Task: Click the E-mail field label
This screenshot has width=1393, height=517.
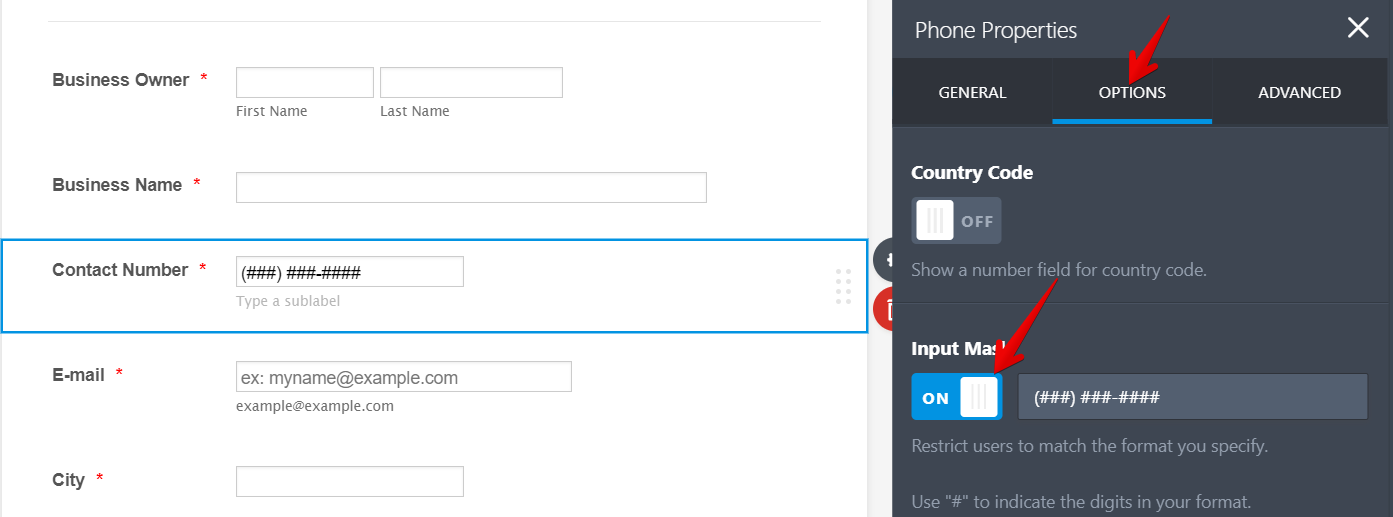Action: tap(79, 375)
